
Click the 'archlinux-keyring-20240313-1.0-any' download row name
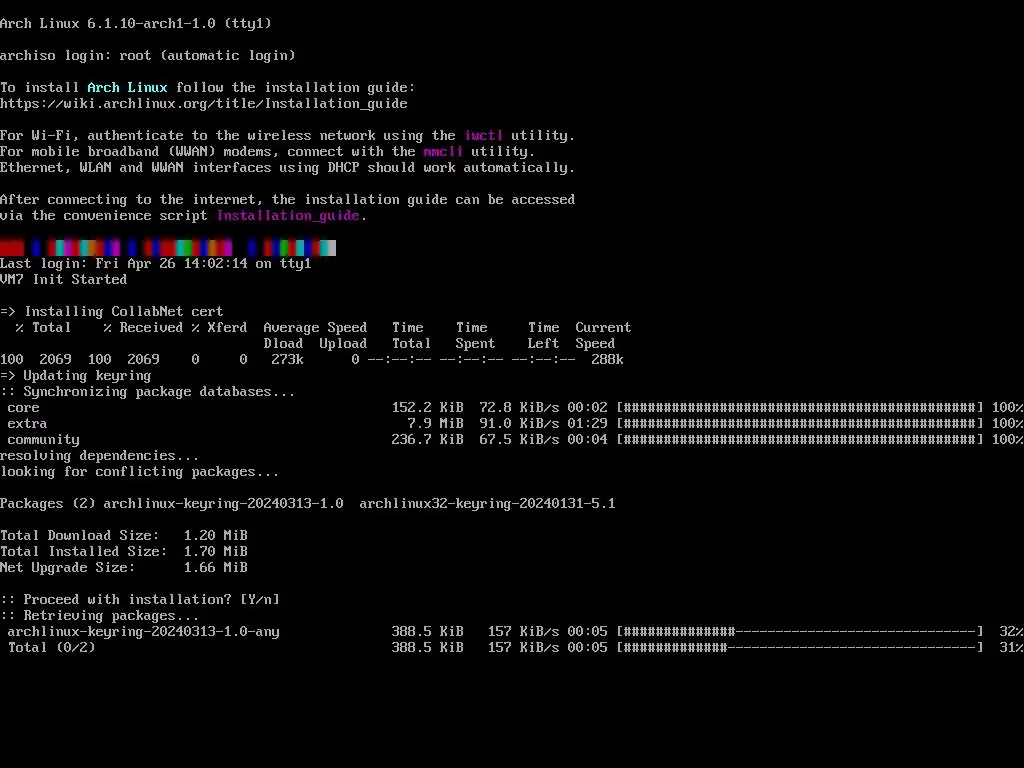(x=144, y=632)
